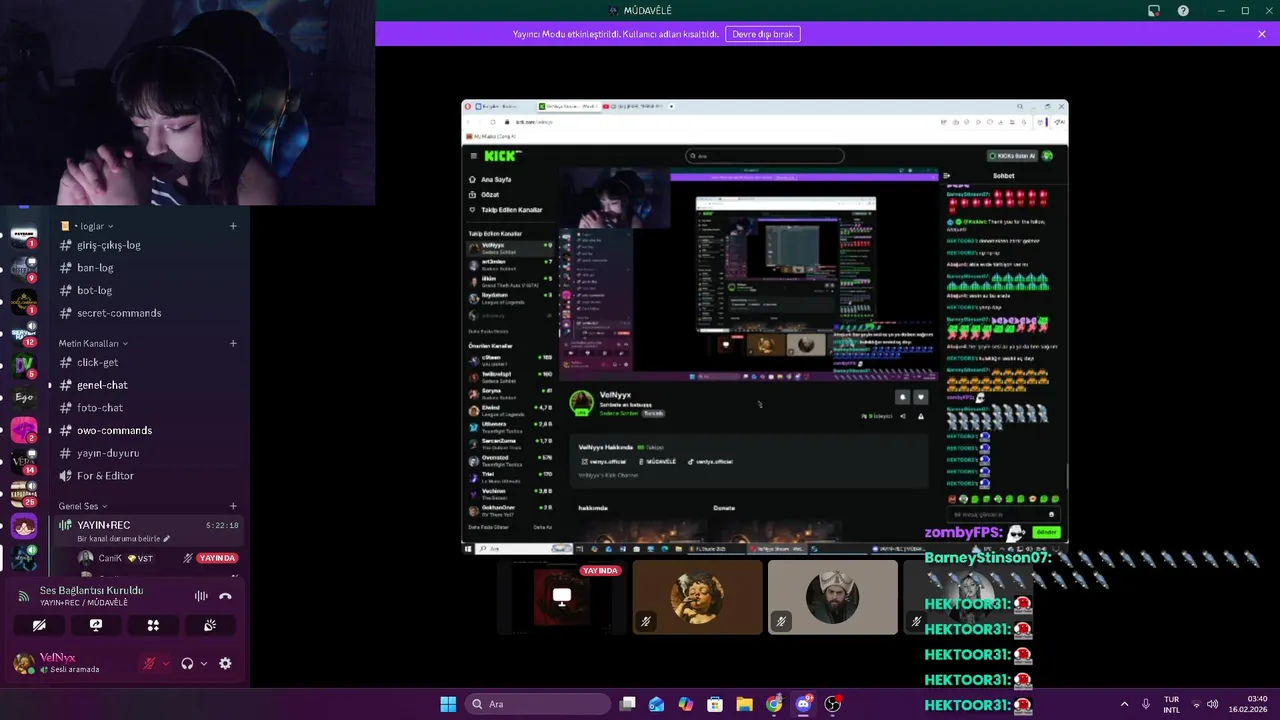1280x720 pixels.
Task: Launch Outlook from the taskbar
Action: click(x=656, y=704)
